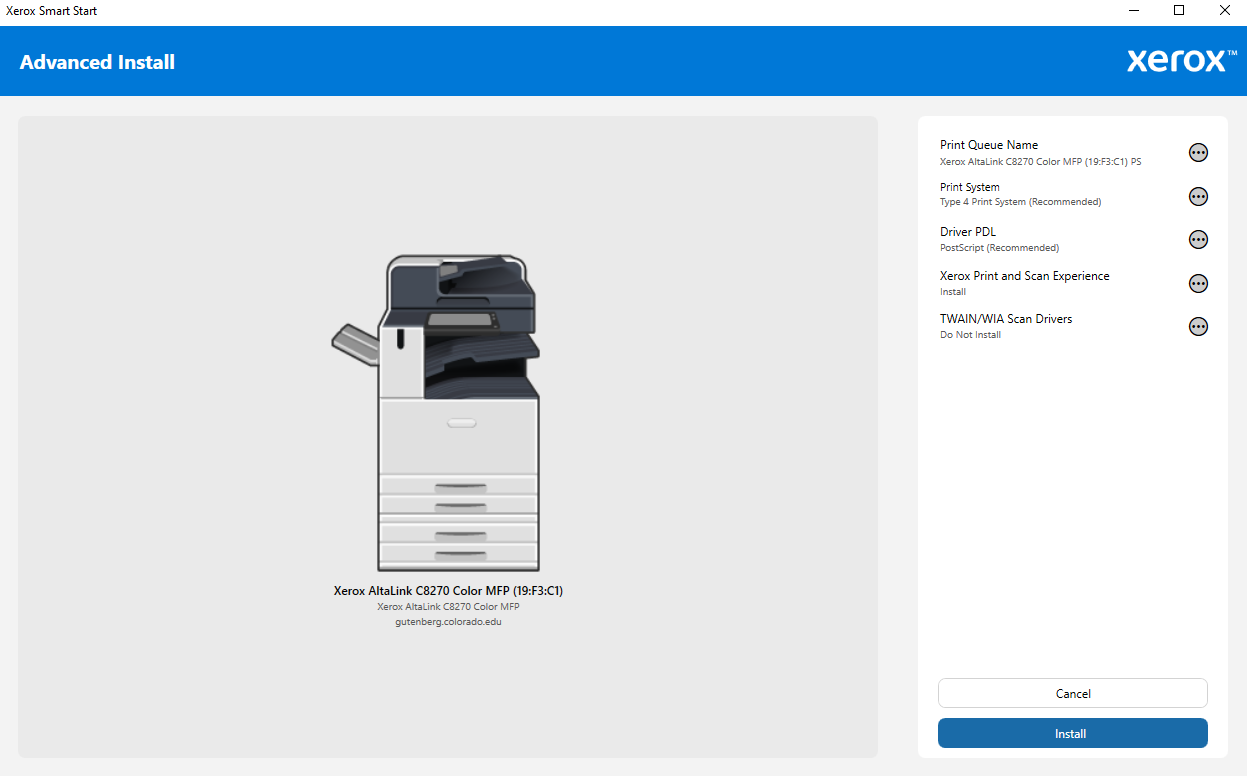
Task: Select the TWAIN/WIA Scan Drivers label
Action: point(1005,319)
